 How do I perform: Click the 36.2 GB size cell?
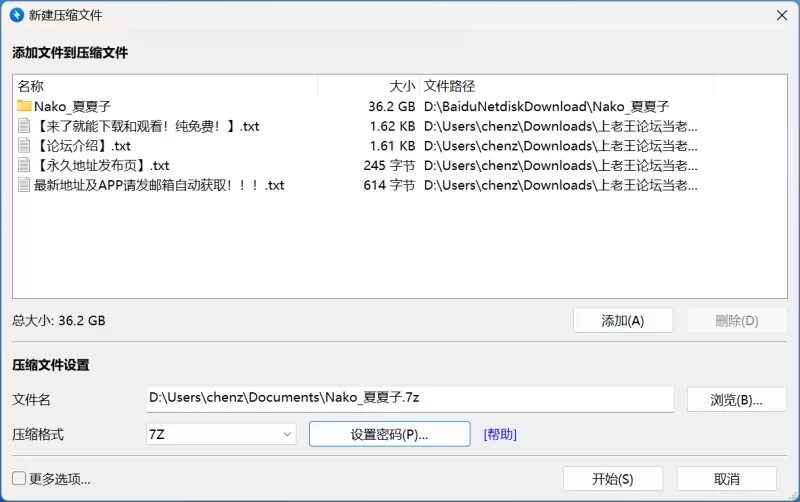pyautogui.click(x=391, y=106)
